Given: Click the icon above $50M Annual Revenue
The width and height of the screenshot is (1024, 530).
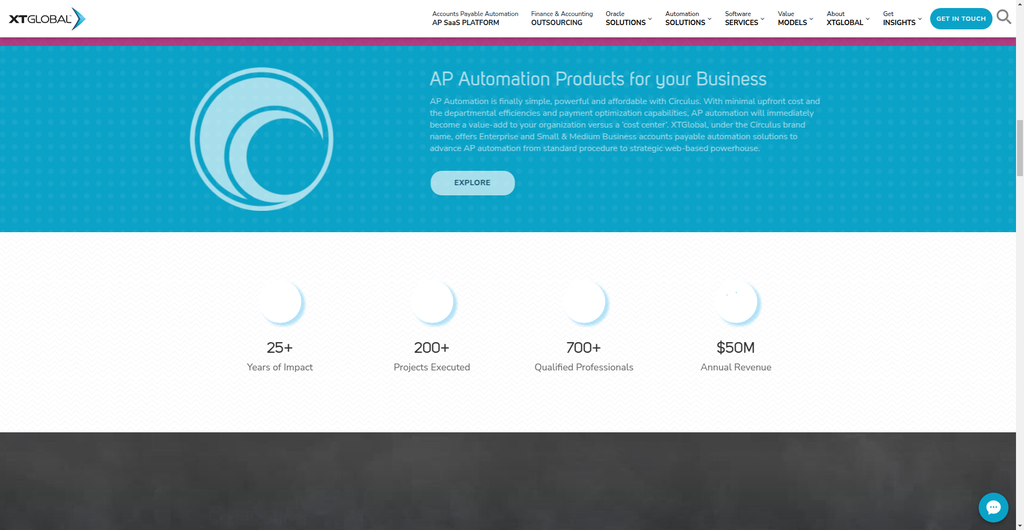Looking at the screenshot, I should [x=736, y=302].
